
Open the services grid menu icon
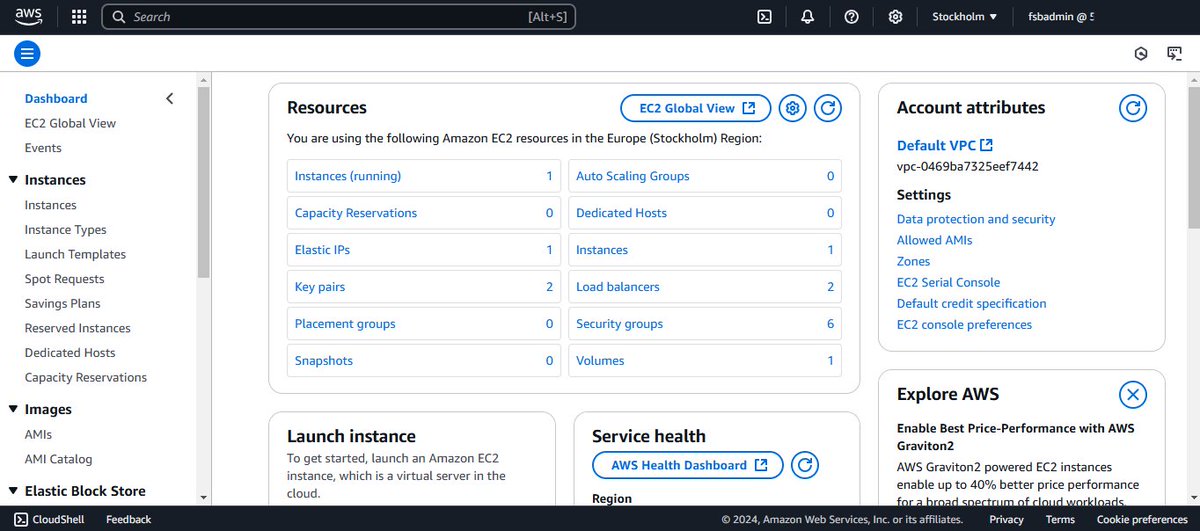pyautogui.click(x=79, y=17)
